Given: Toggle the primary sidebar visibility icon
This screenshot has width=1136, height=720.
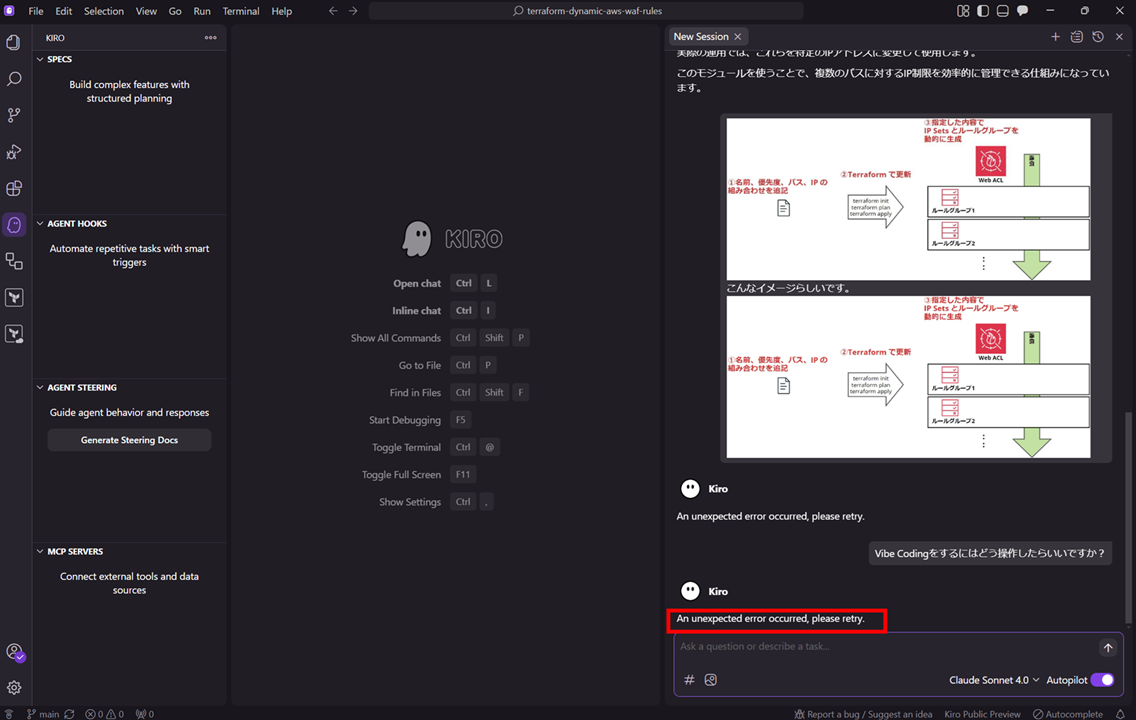Looking at the screenshot, I should [982, 11].
